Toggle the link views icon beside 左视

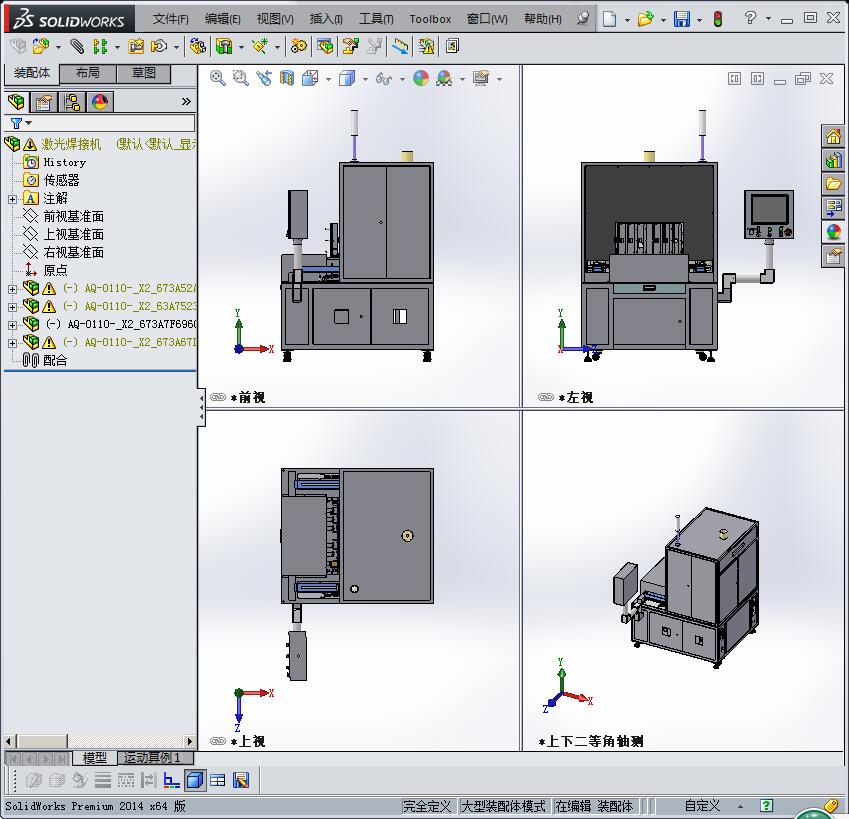click(546, 397)
